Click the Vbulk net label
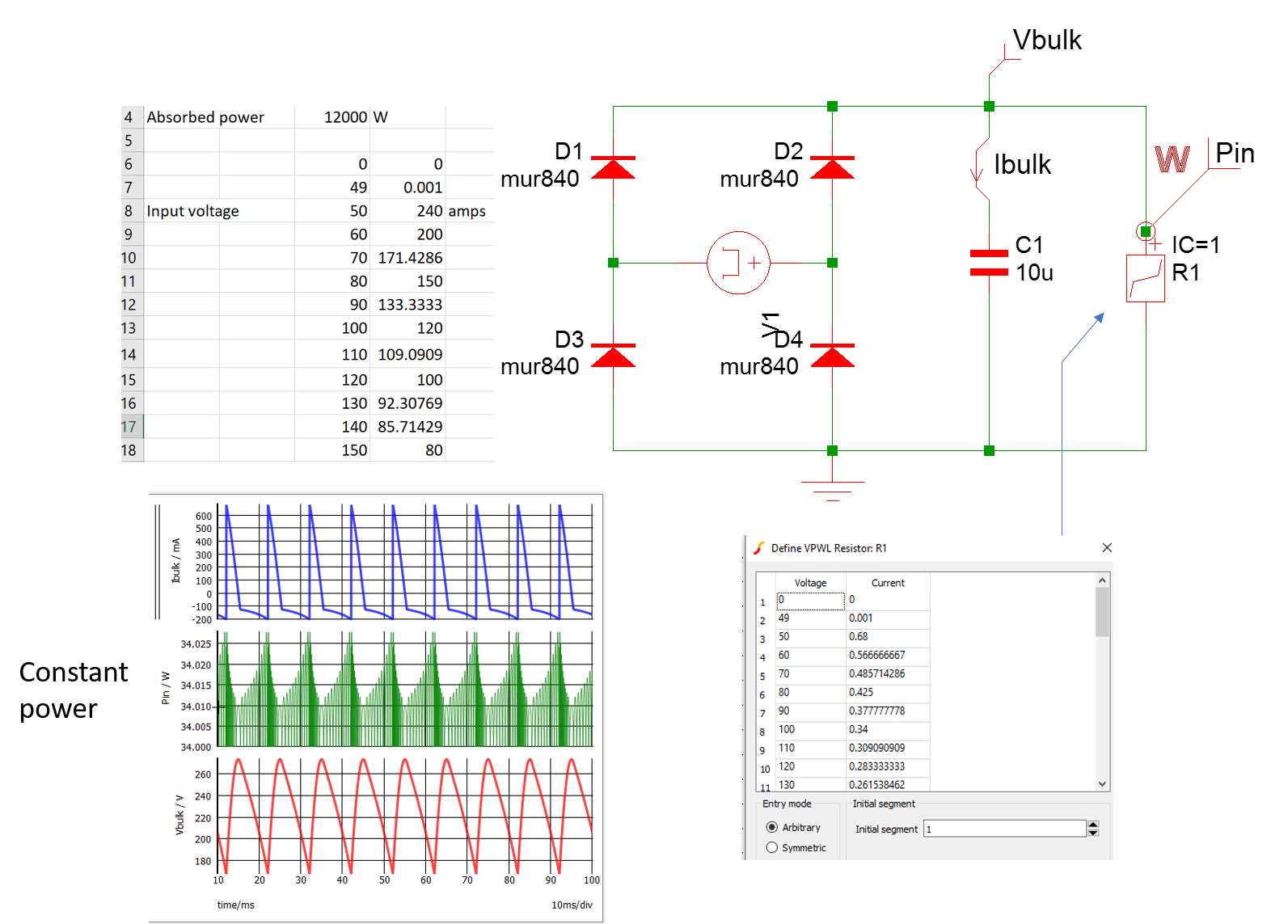This screenshot has height=924, width=1288. click(x=1047, y=40)
